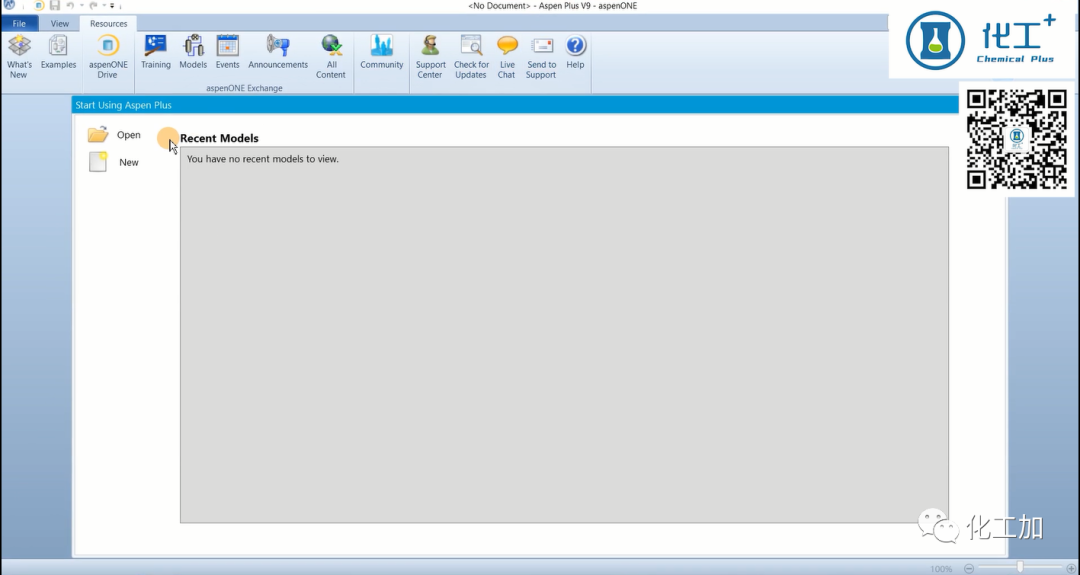Open the Help icon

click(x=575, y=53)
